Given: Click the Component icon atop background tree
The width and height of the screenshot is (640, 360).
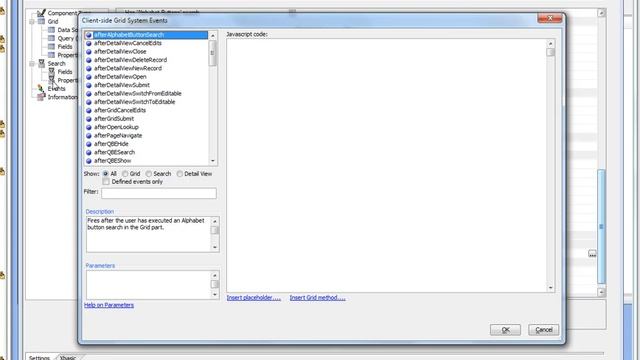Looking at the screenshot, I should click(41, 13).
